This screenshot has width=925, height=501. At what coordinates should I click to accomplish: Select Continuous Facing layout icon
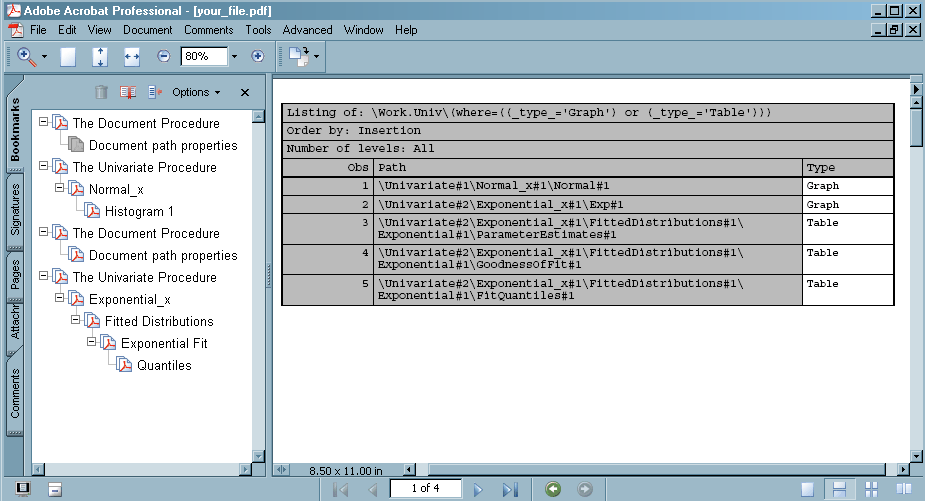click(871, 489)
